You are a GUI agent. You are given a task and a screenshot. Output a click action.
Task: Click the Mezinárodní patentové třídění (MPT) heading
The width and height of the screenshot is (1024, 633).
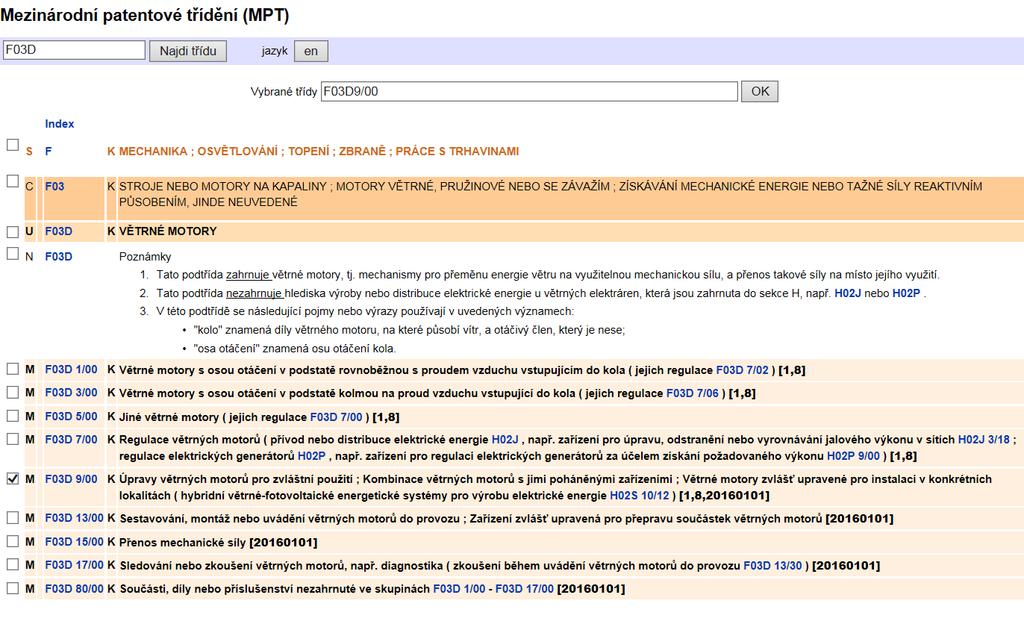pos(145,15)
